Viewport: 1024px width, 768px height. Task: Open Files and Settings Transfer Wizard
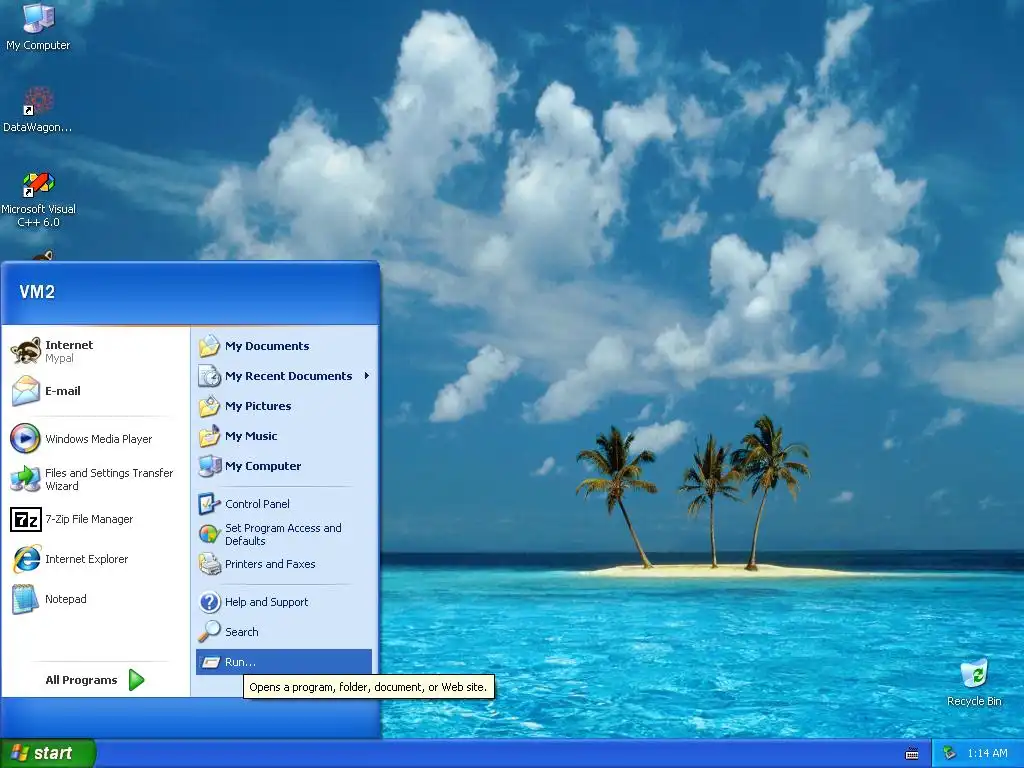click(95, 479)
